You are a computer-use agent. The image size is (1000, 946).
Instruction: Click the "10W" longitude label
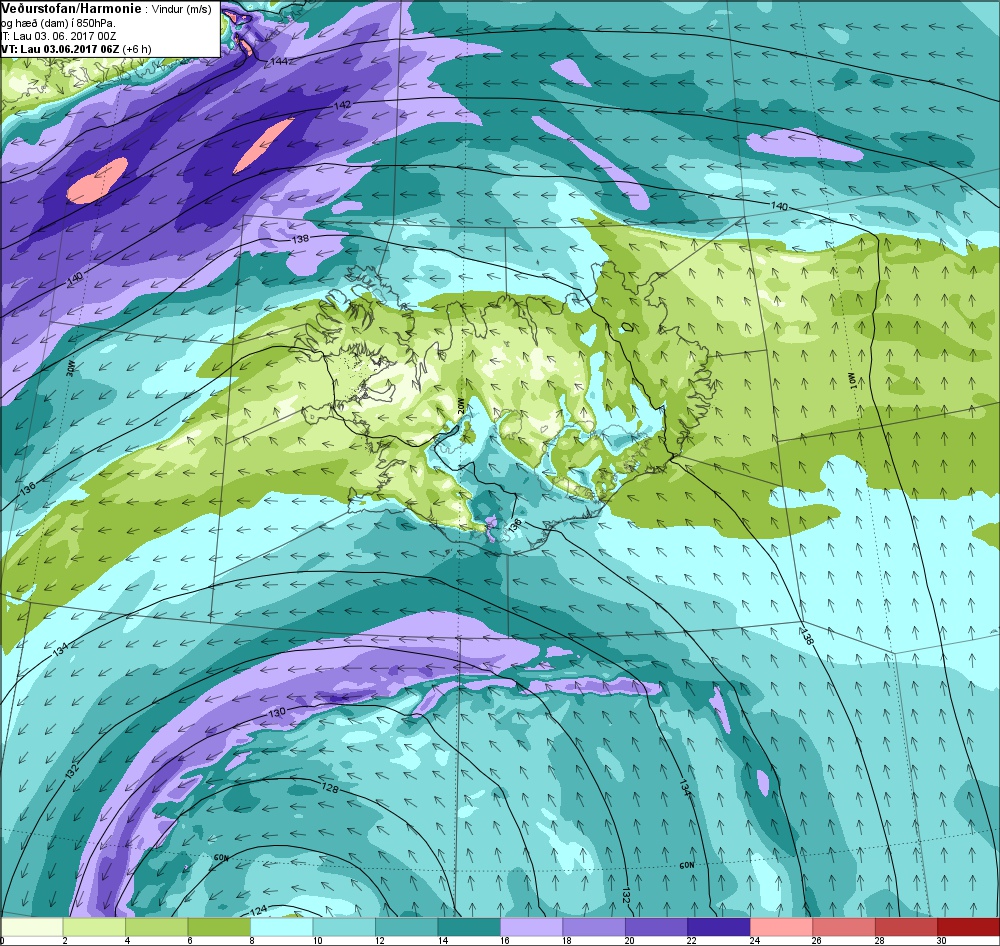(851, 380)
